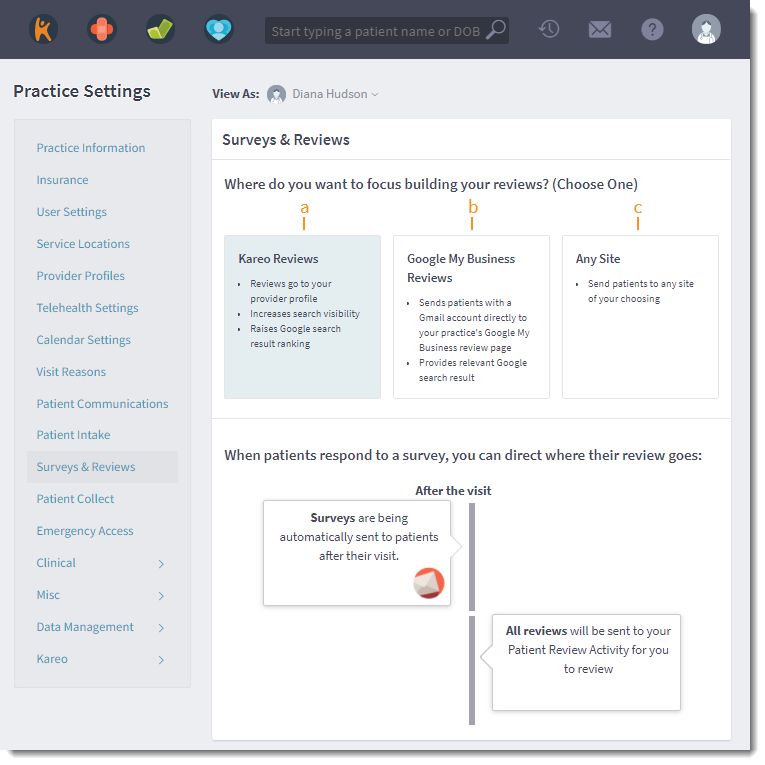Expand the Kareo section chevron
Viewport: 765px width, 765px height.
(x=161, y=660)
